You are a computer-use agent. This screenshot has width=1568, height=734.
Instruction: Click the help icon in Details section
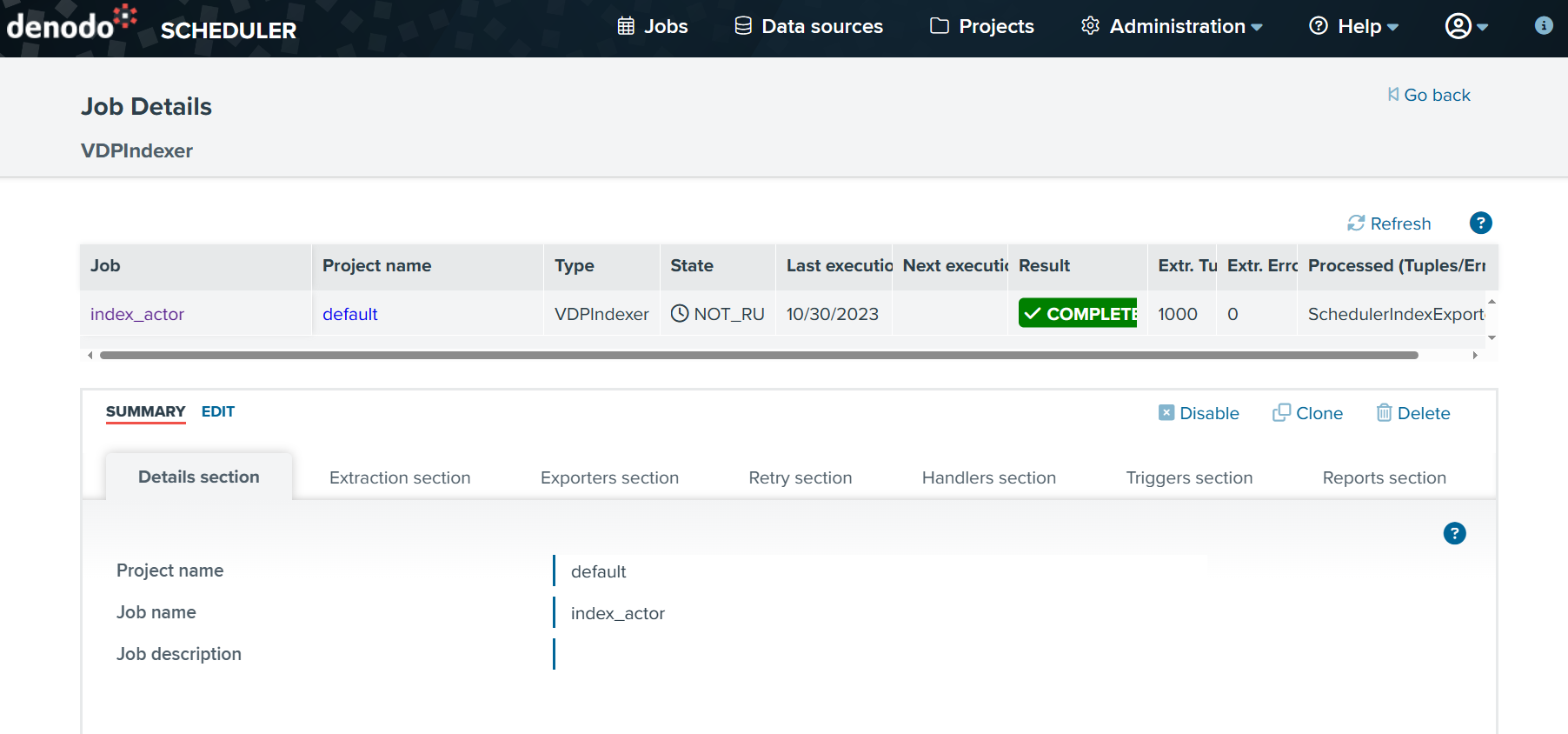click(x=1454, y=533)
